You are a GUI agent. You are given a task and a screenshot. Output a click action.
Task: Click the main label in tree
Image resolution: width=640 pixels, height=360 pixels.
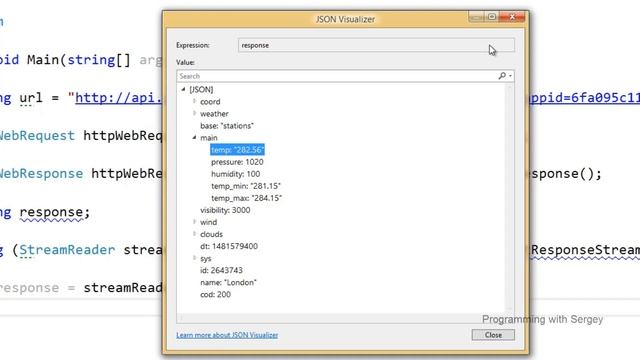pos(209,138)
